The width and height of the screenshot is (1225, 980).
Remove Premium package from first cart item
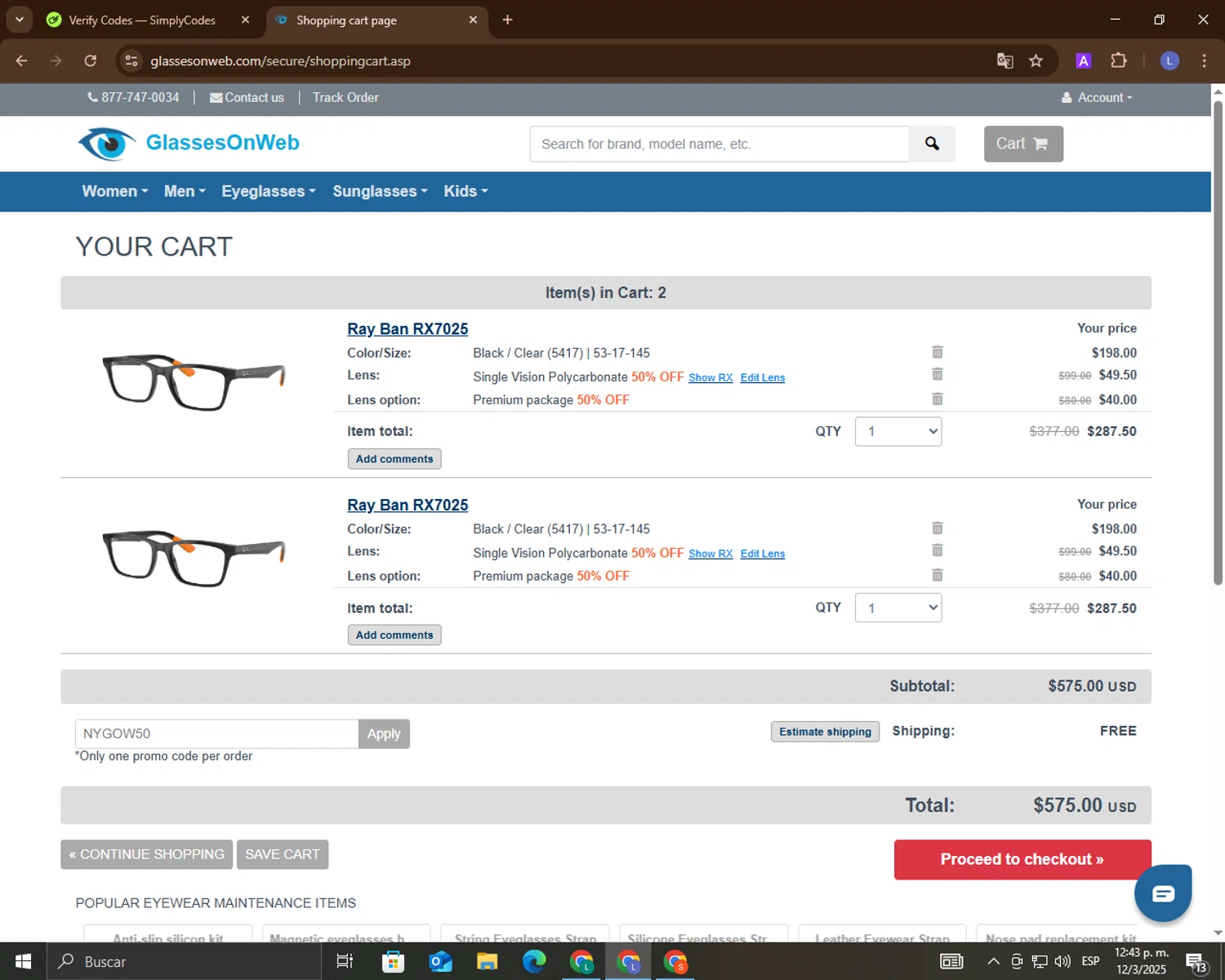pyautogui.click(x=938, y=399)
